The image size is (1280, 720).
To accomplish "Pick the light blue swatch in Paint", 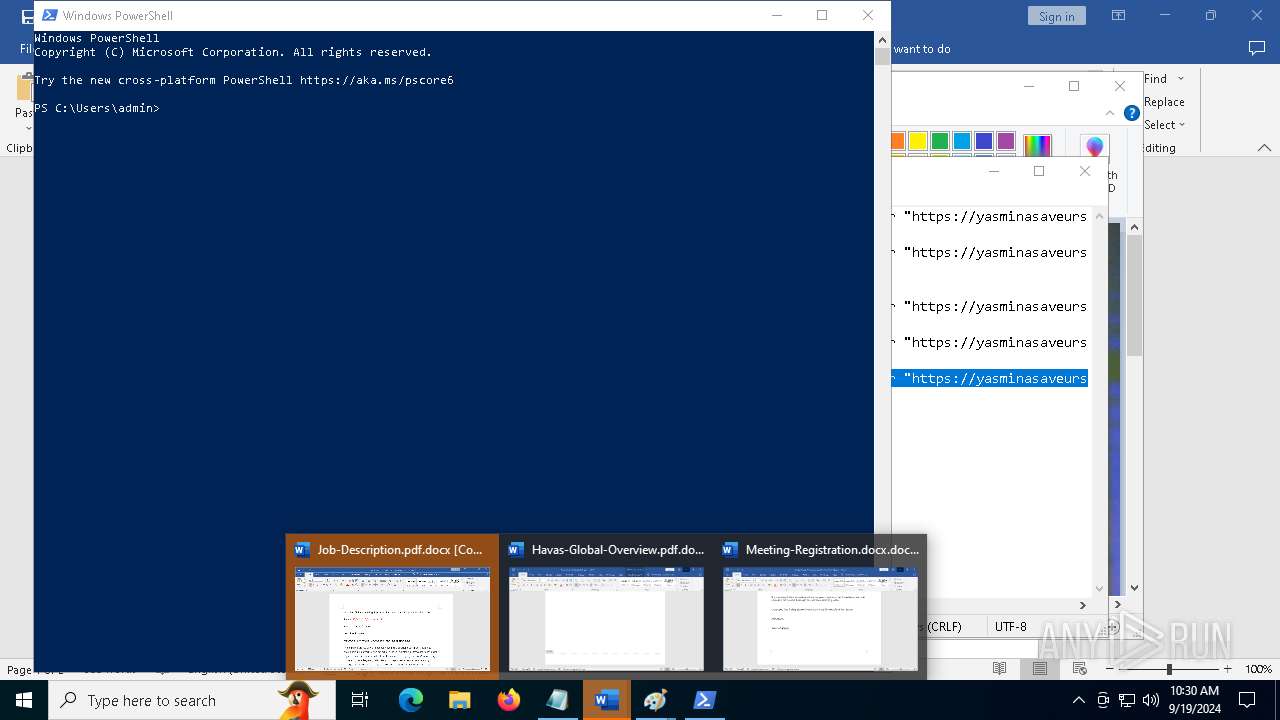I will tap(962, 141).
